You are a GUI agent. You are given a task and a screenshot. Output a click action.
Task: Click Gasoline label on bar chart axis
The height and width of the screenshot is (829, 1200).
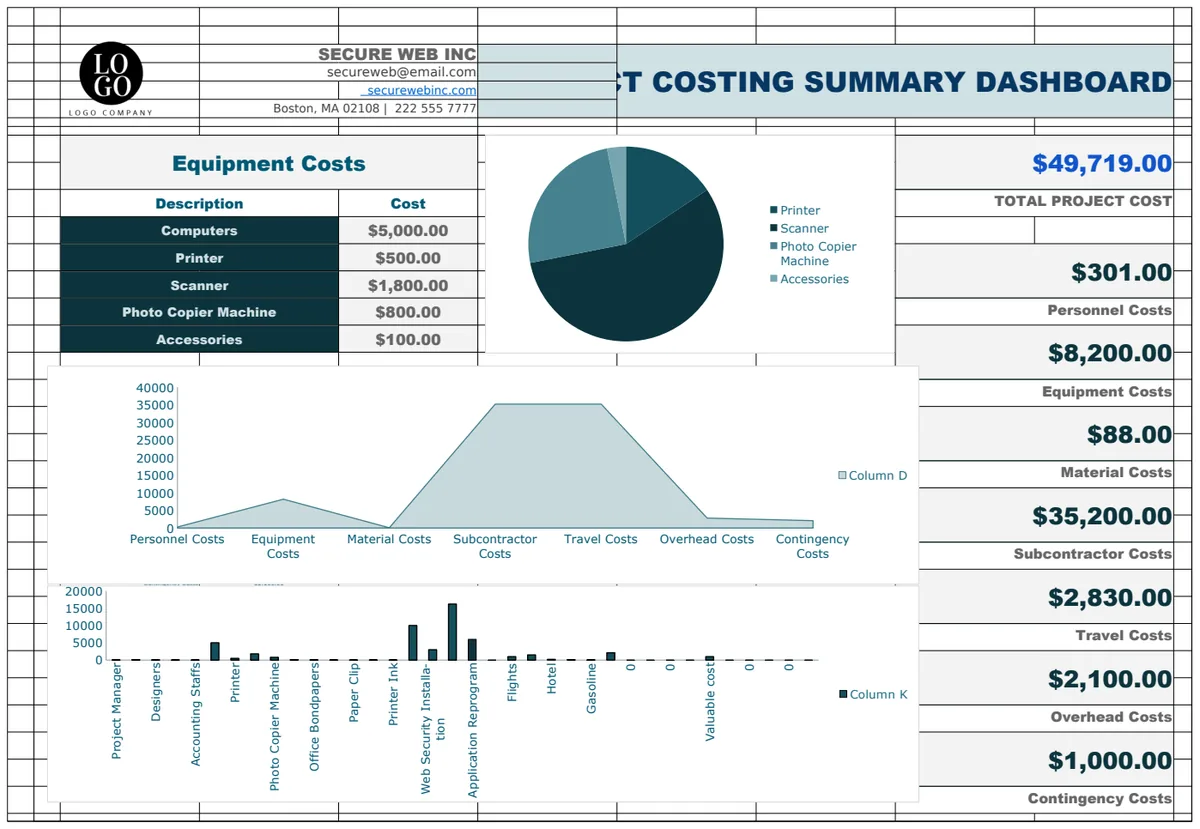592,688
